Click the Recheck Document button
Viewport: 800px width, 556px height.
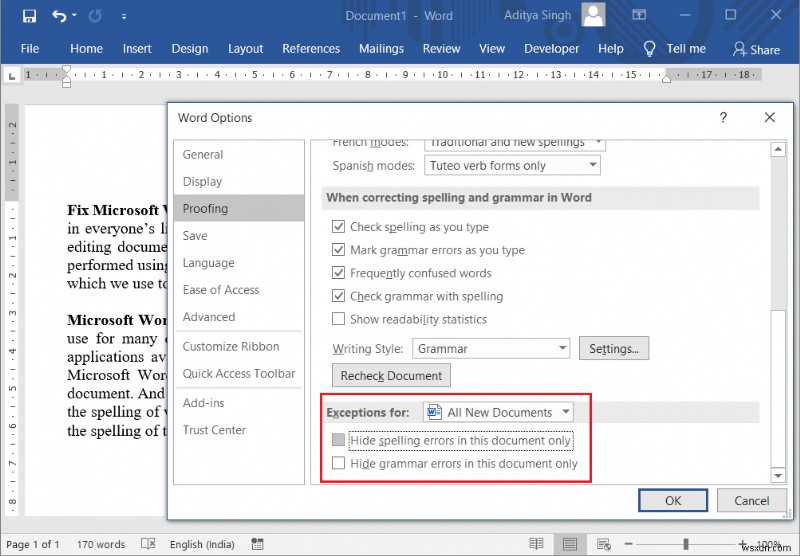point(391,375)
